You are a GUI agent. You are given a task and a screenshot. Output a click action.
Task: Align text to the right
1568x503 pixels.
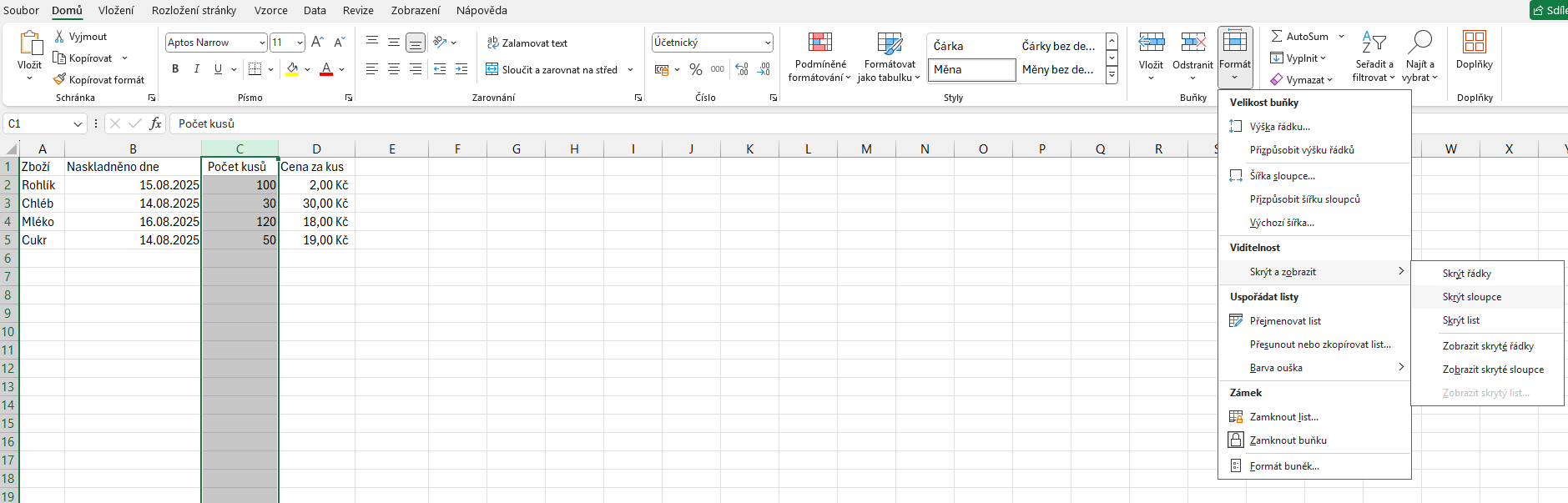(x=416, y=69)
